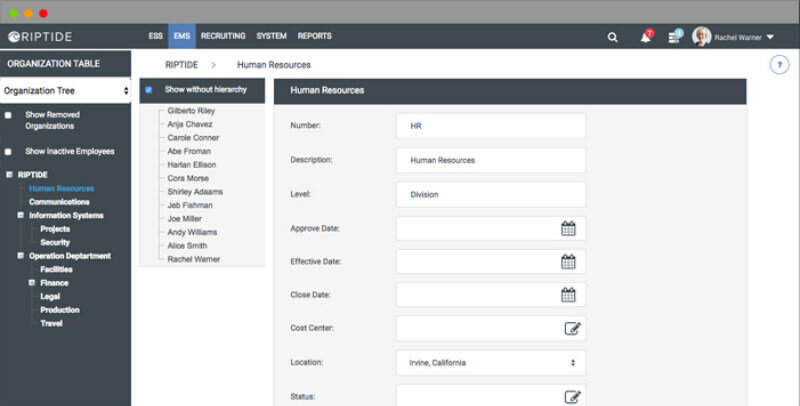Screen dimensions: 800x406
Task: Uncheck Show without hierarchy checkbox
Action: click(149, 90)
